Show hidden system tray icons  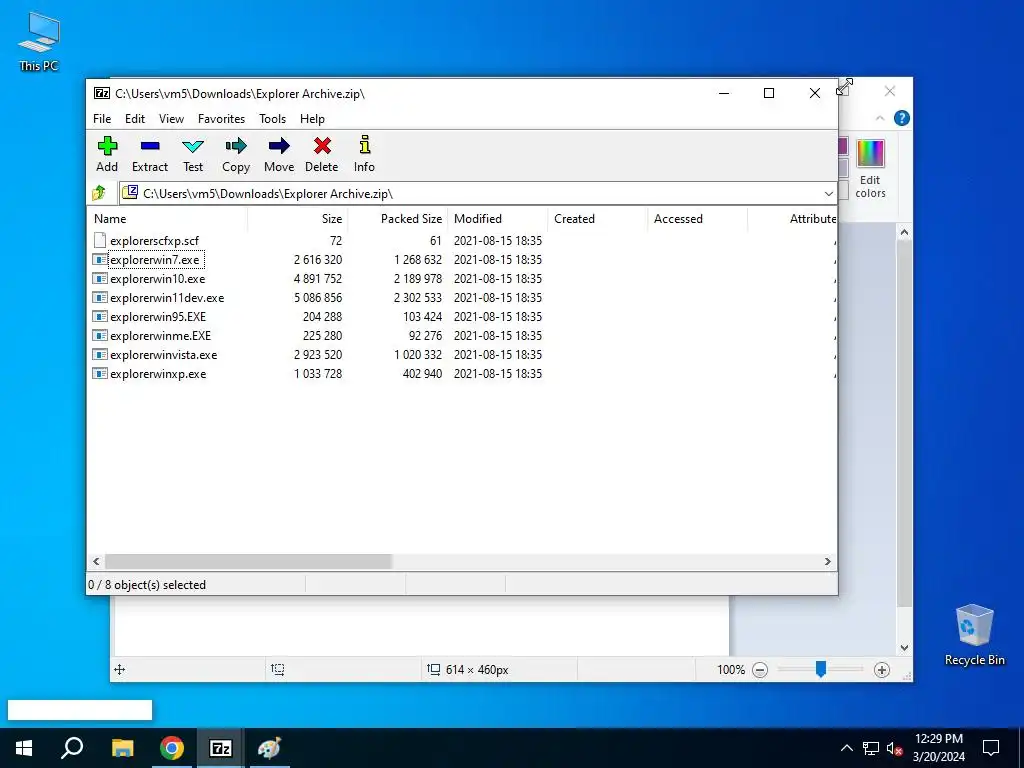(x=846, y=748)
